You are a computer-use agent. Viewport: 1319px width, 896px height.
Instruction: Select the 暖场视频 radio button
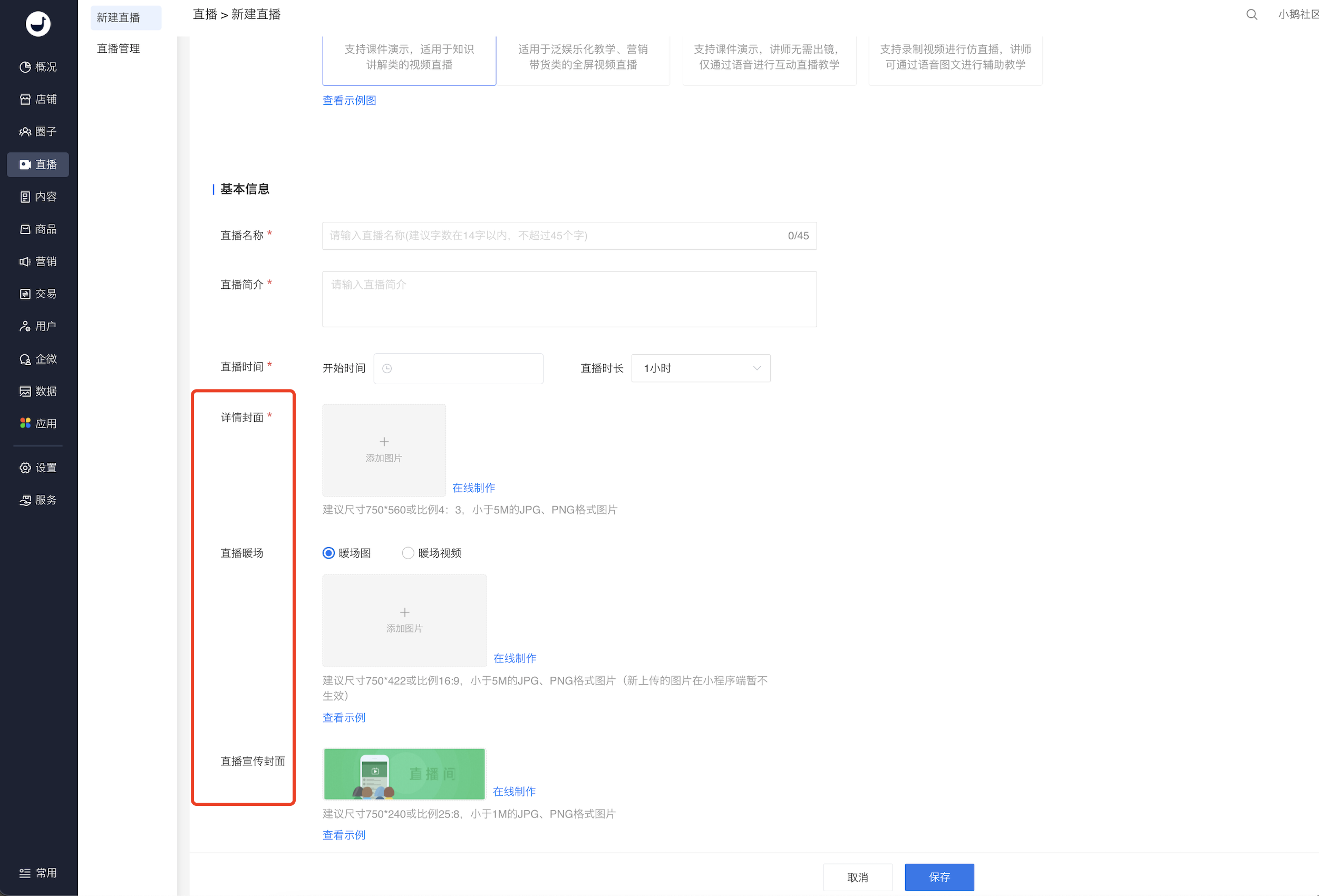coord(408,553)
